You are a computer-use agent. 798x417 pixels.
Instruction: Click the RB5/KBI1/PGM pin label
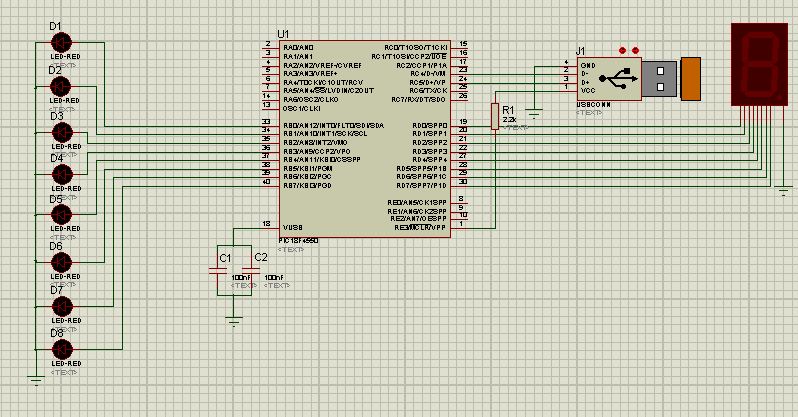pos(308,169)
